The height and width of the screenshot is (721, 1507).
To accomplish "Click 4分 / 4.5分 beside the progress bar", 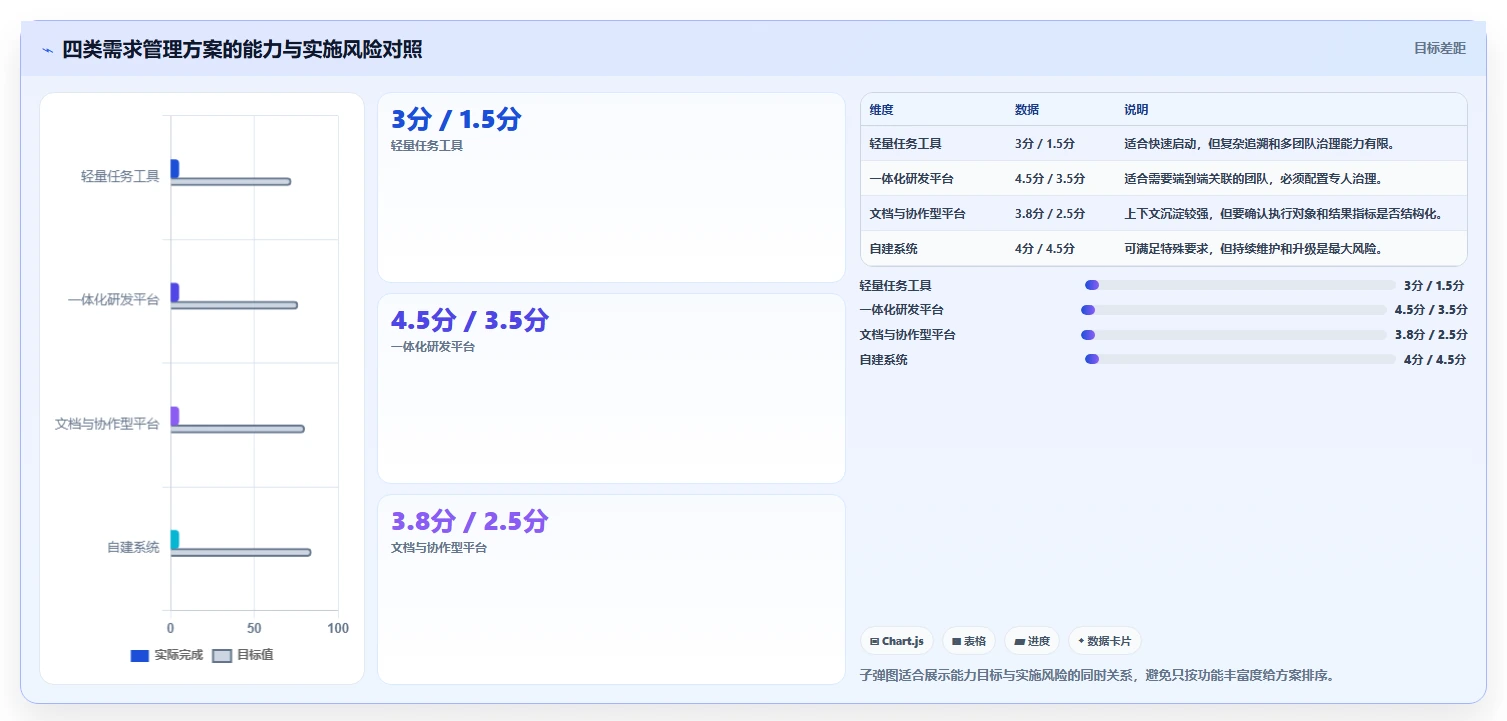I will 1435,359.
